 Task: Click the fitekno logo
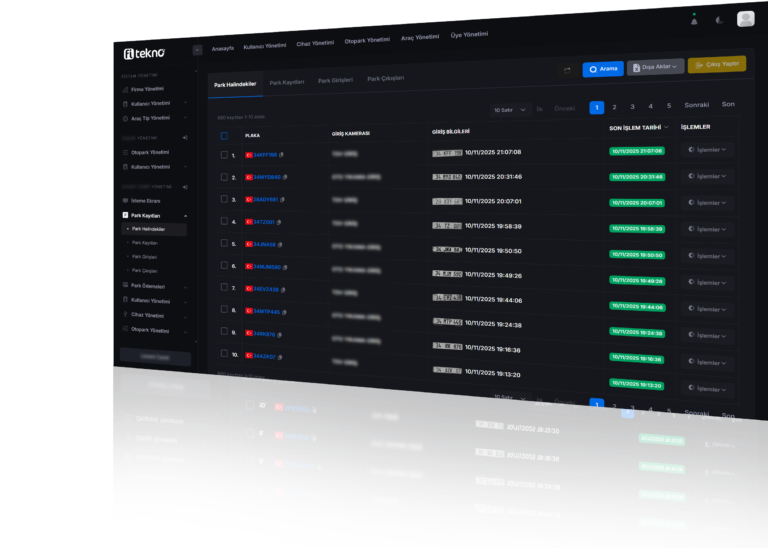click(x=144, y=53)
